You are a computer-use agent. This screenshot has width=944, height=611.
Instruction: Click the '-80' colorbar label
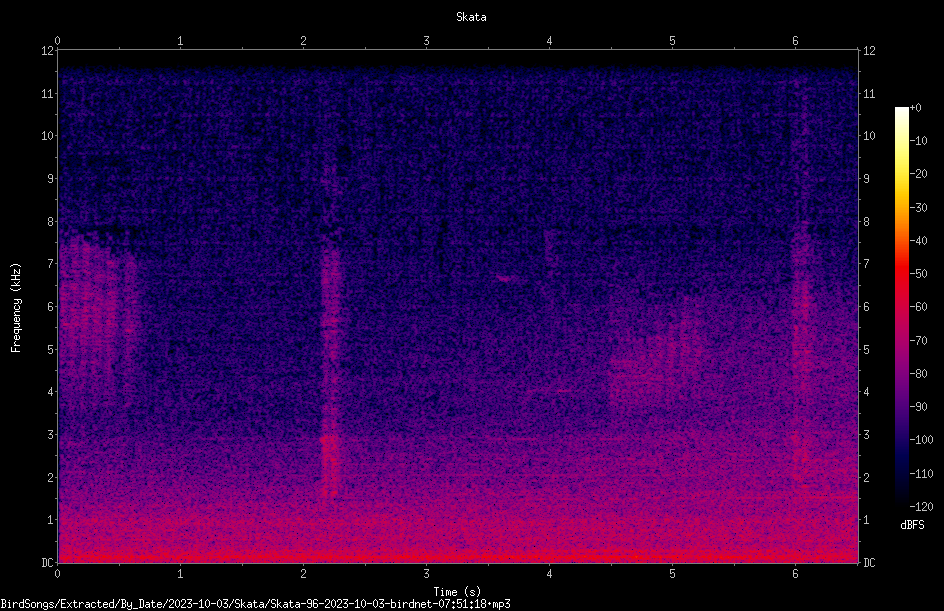tap(918, 374)
